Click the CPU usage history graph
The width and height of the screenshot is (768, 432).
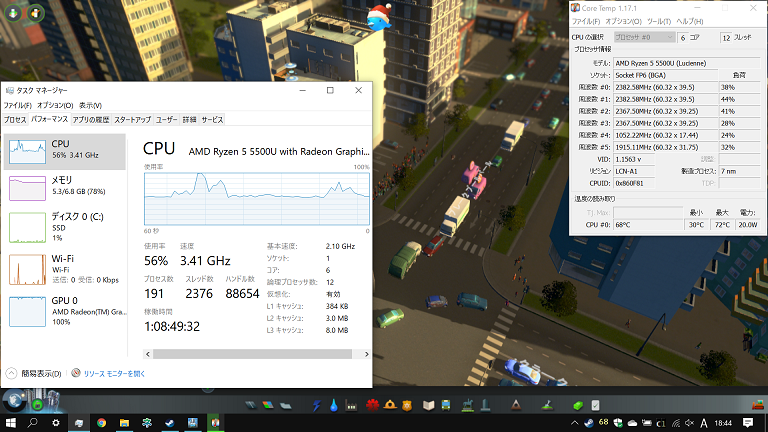tap(257, 198)
